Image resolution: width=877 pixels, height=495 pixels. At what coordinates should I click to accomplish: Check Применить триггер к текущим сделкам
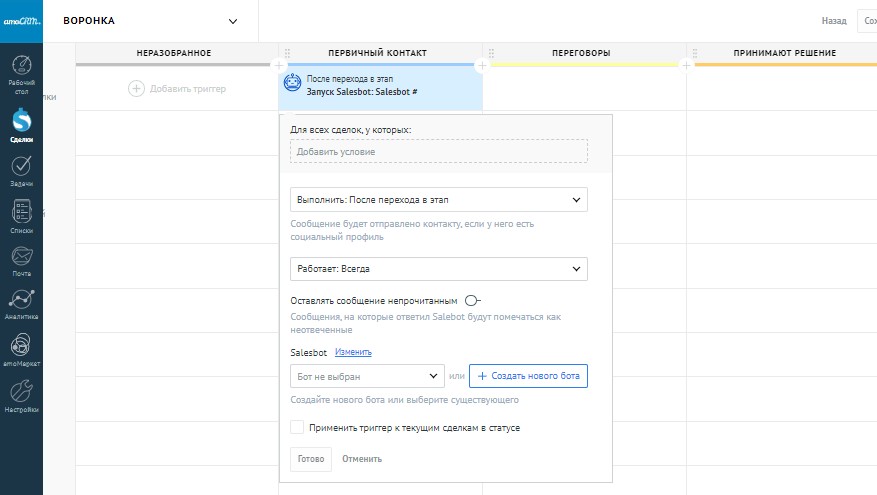pos(297,427)
